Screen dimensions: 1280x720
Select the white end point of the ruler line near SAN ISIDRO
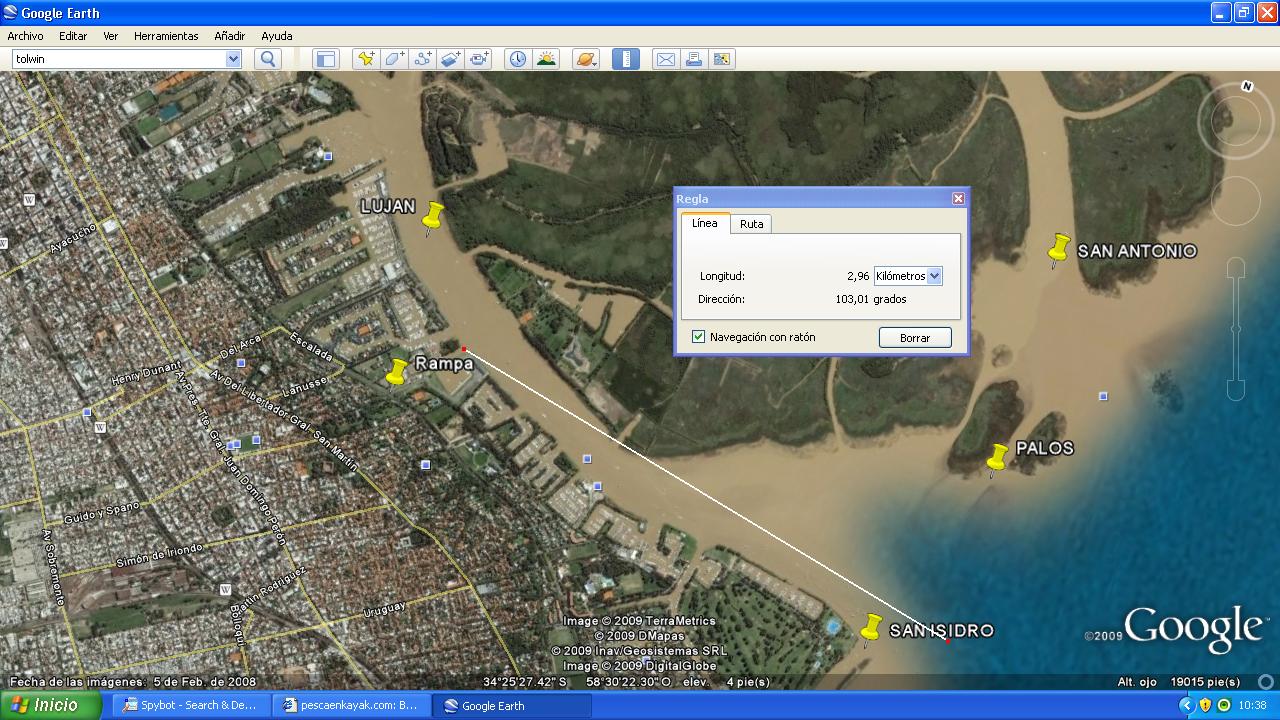948,640
